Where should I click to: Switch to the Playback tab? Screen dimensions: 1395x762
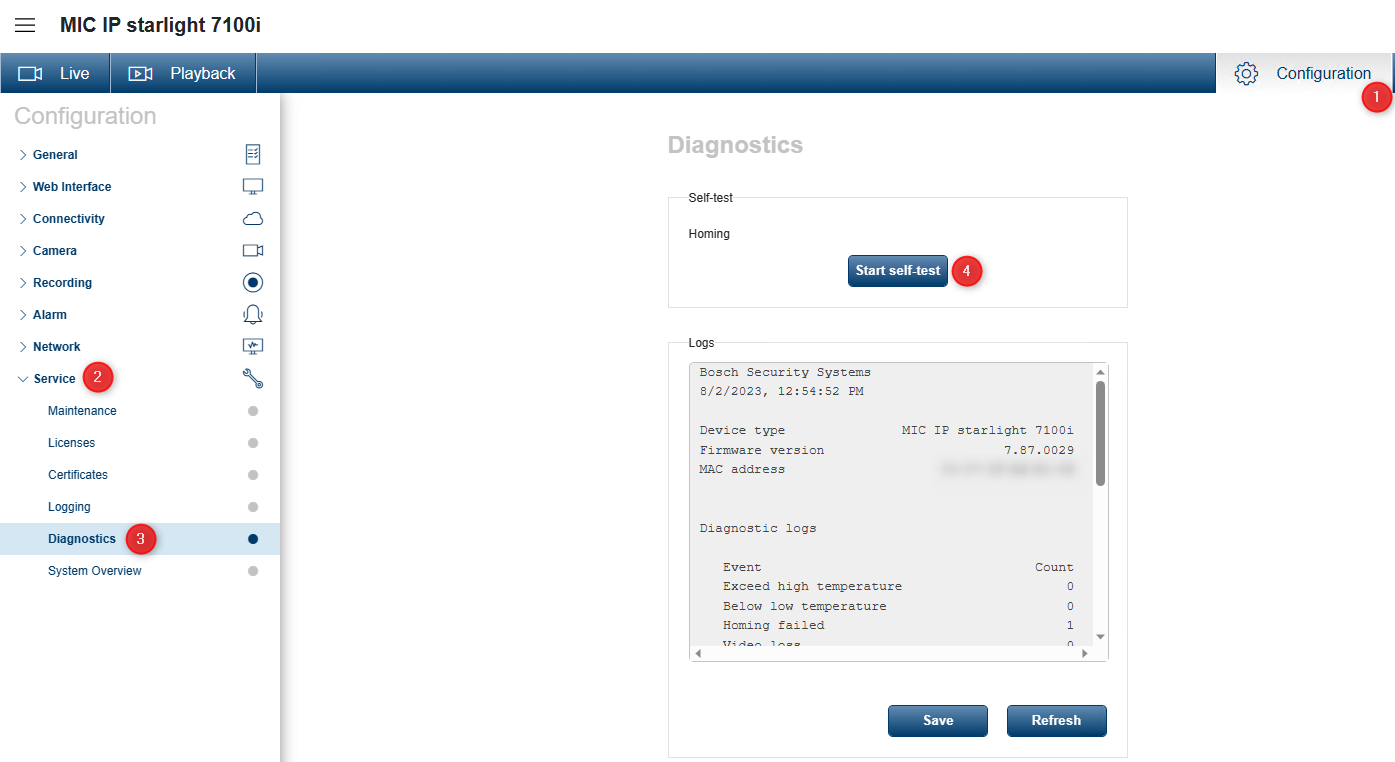pos(183,73)
